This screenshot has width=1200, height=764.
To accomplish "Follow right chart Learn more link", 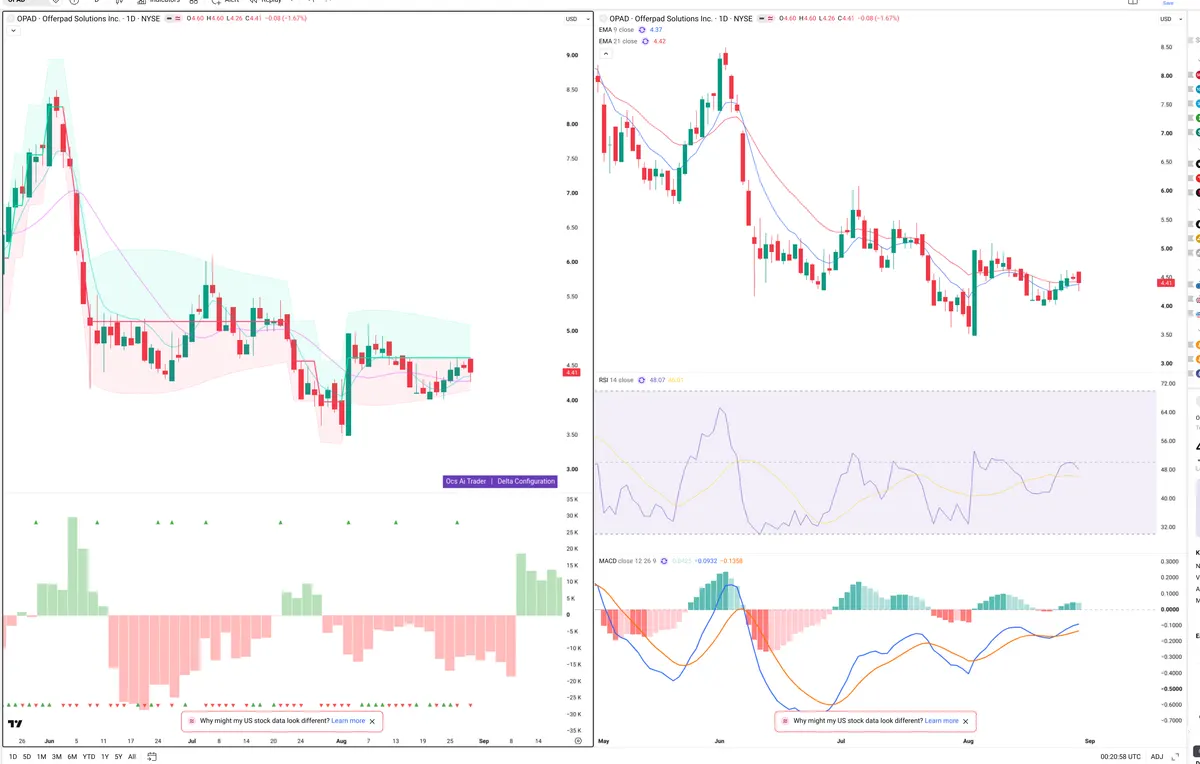I will click(942, 721).
